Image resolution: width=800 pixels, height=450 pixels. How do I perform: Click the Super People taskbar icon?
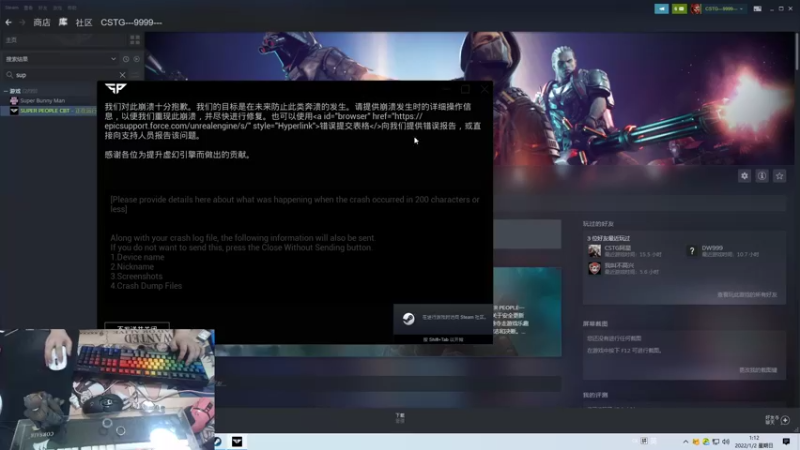pyautogui.click(x=237, y=441)
